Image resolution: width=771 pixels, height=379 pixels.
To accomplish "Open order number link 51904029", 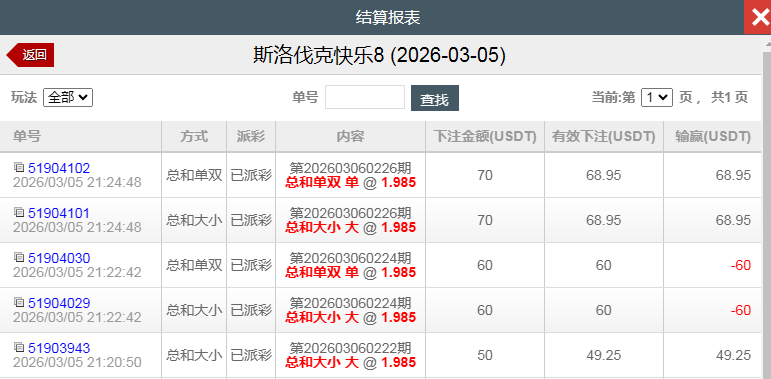I will tap(59, 303).
